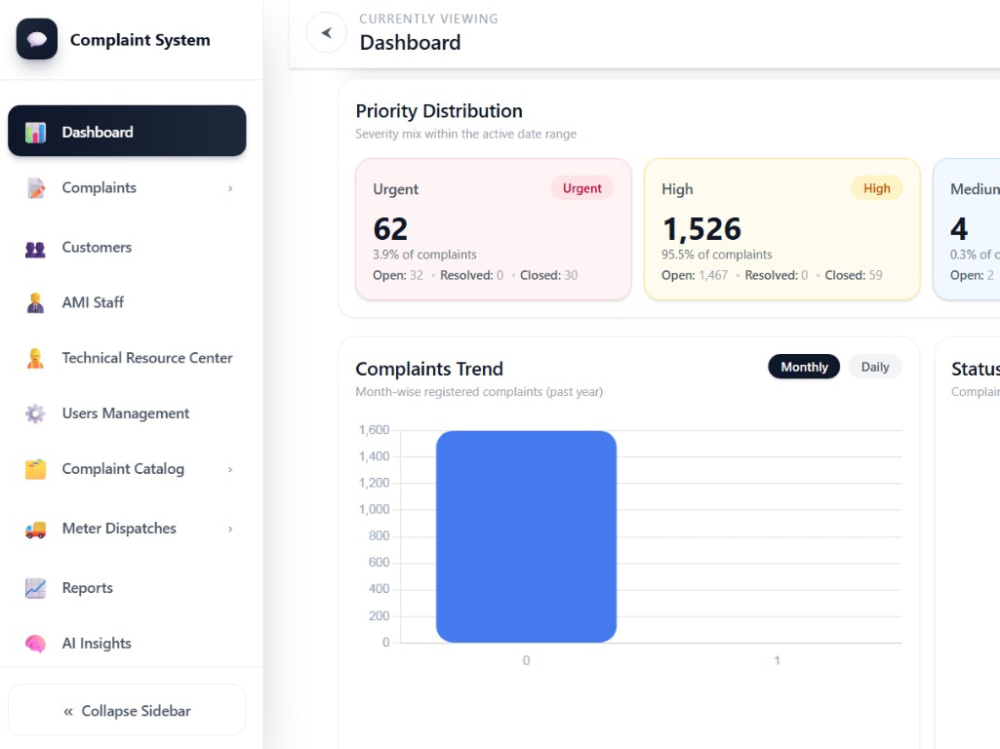Click the Complaints pencil-note icon

(36, 188)
